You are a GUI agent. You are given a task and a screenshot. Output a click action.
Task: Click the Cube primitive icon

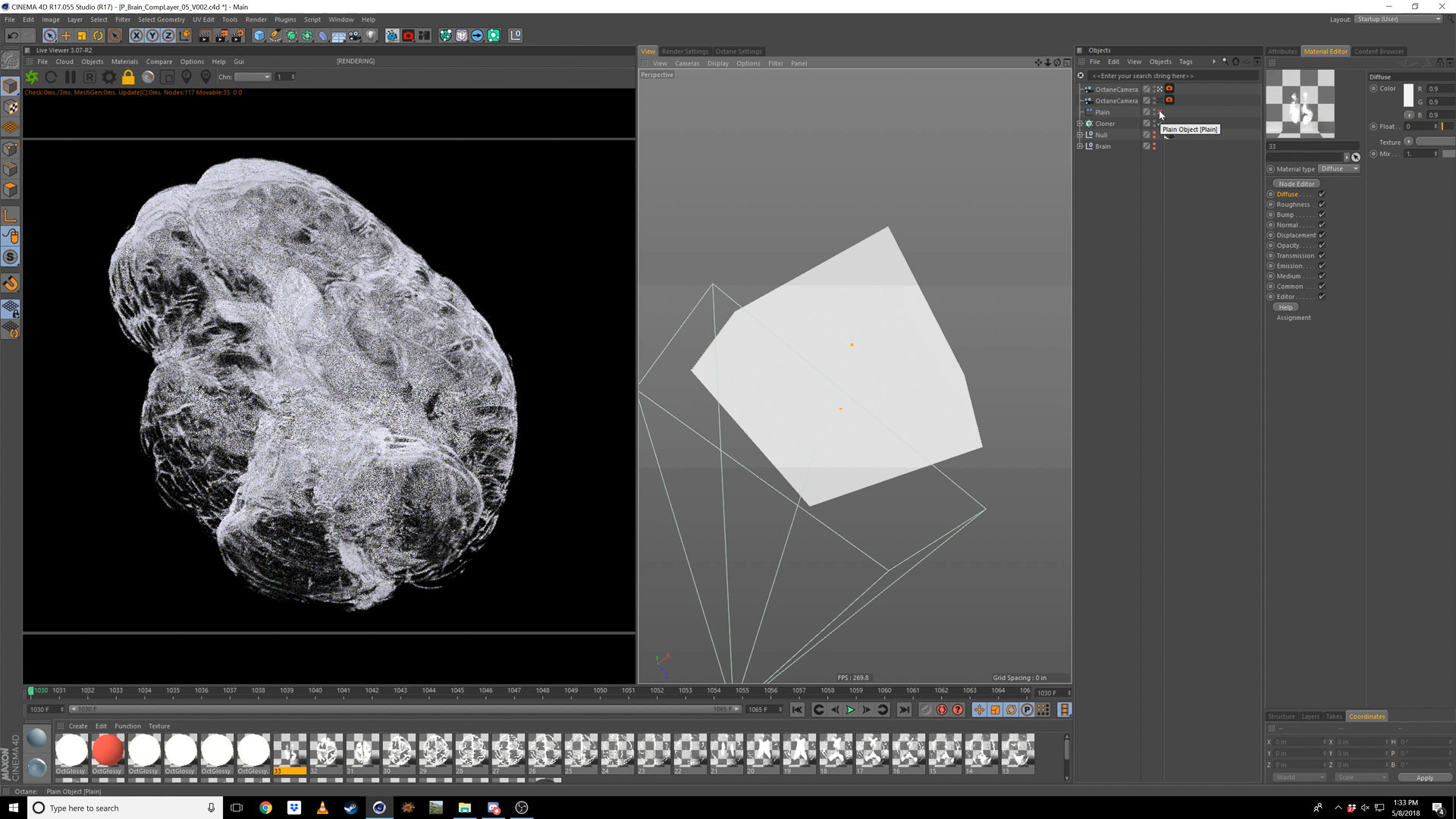(x=259, y=36)
